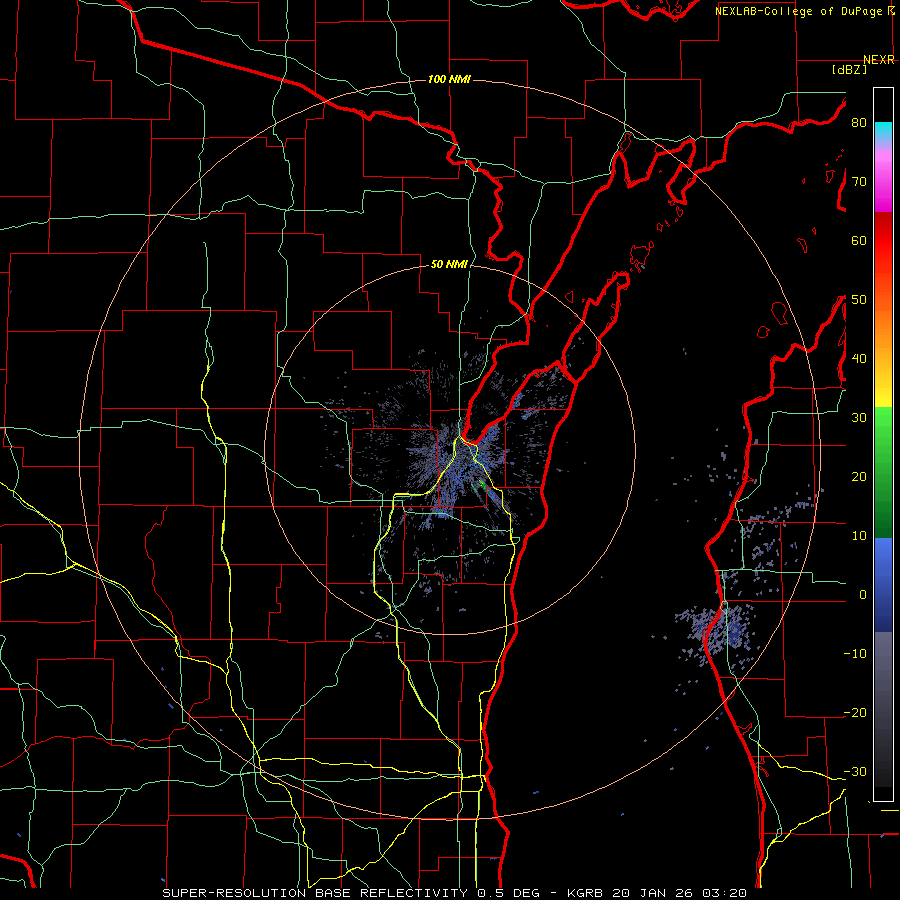
Task: Click the NEXR label above the dBZ scale
Action: coord(879,60)
